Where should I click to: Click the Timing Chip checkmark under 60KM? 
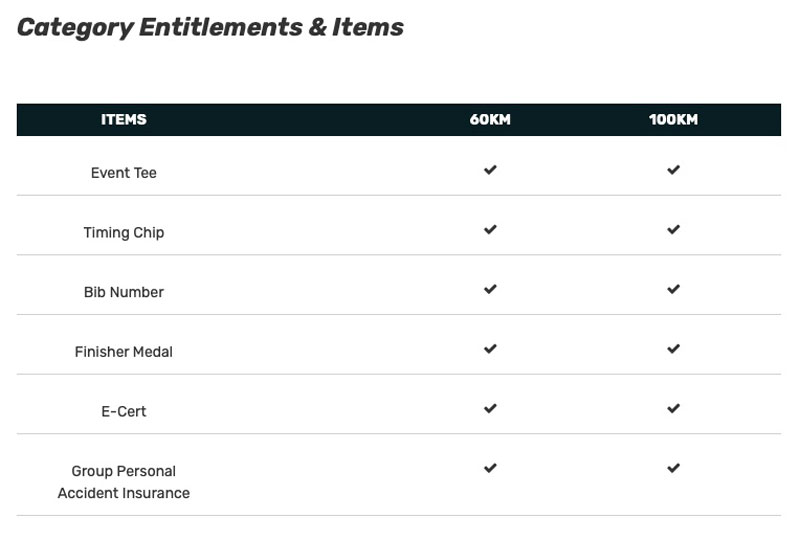click(490, 230)
